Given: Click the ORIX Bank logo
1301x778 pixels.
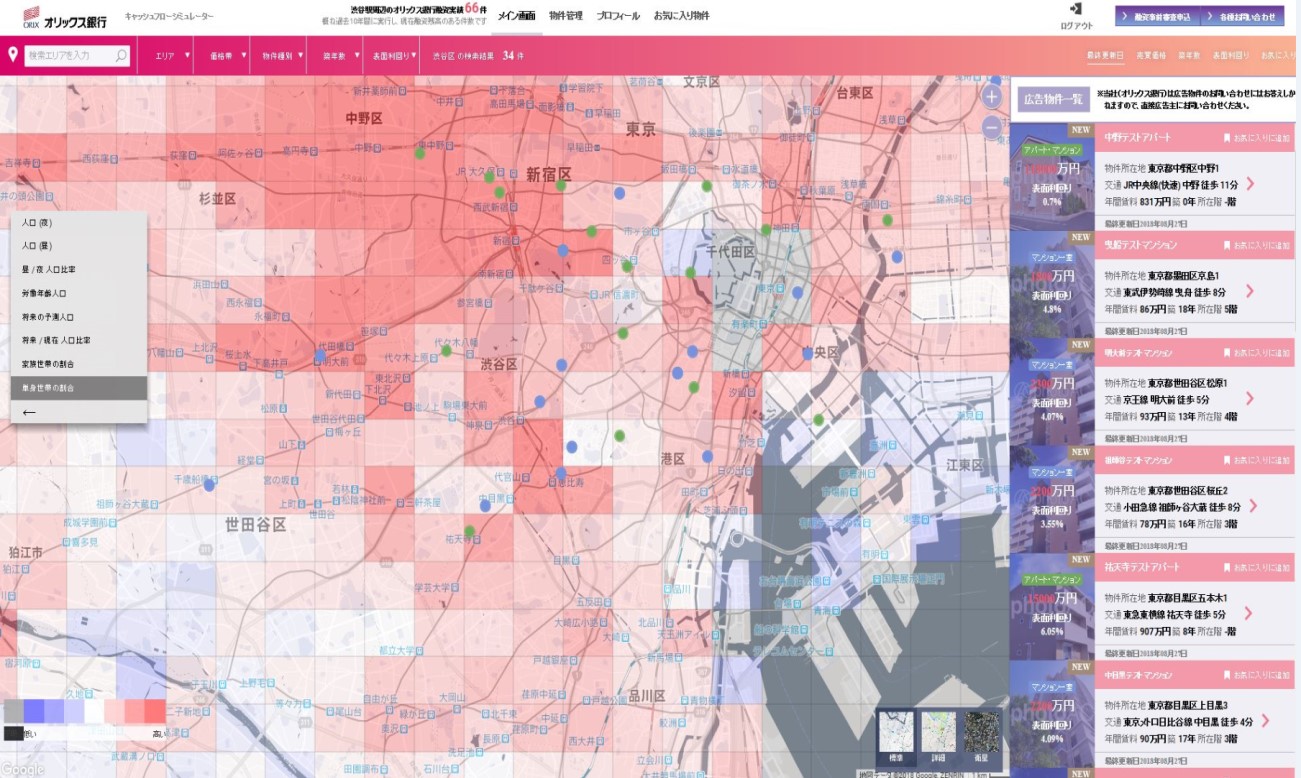Looking at the screenshot, I should point(65,16).
